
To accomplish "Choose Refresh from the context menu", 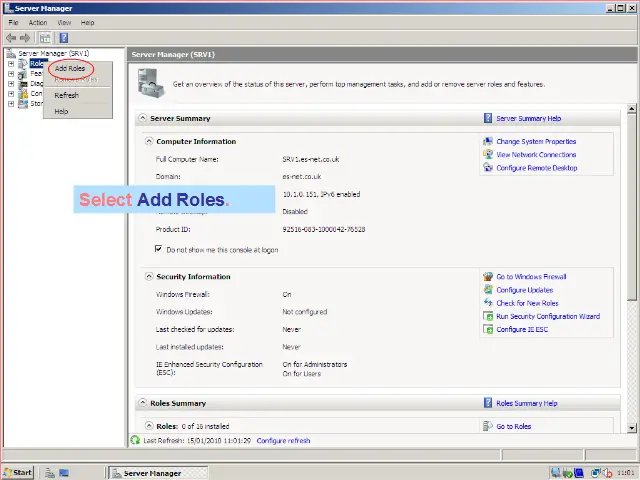I will pyautogui.click(x=66, y=95).
